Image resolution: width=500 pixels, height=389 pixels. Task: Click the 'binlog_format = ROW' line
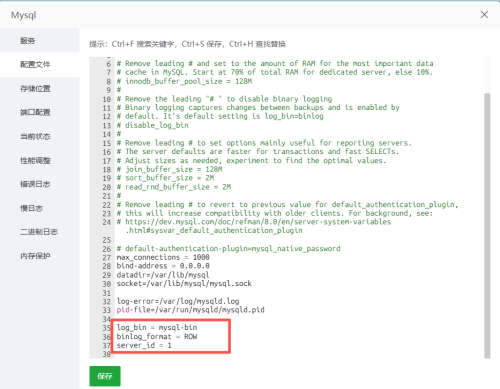click(x=157, y=336)
